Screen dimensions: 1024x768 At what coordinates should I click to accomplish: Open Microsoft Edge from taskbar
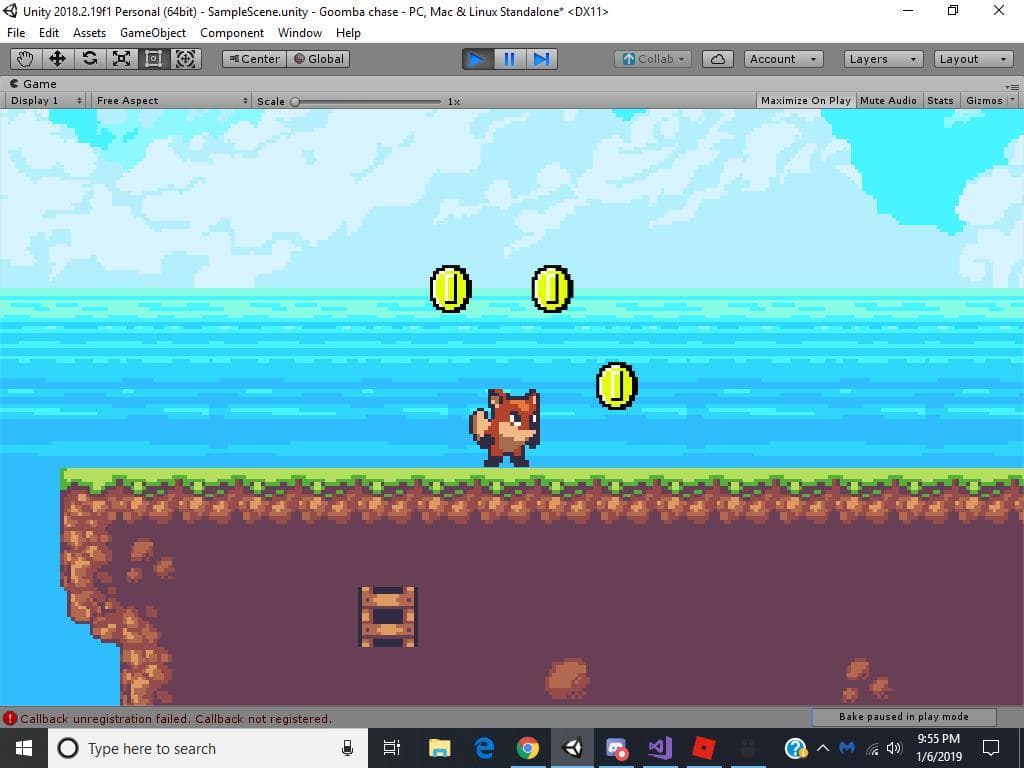tap(484, 748)
